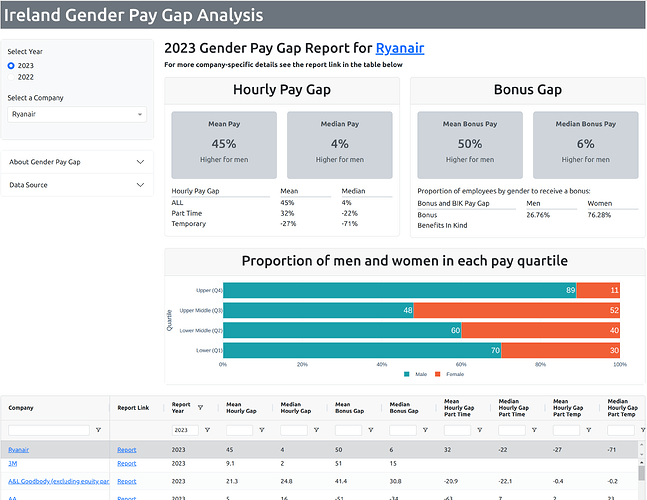Click the Report Year header filter icon
This screenshot has width=647, height=500.
pos(201,408)
